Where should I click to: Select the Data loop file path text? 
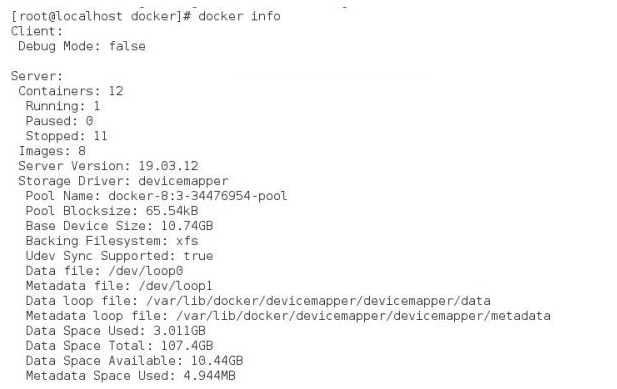tap(318, 301)
